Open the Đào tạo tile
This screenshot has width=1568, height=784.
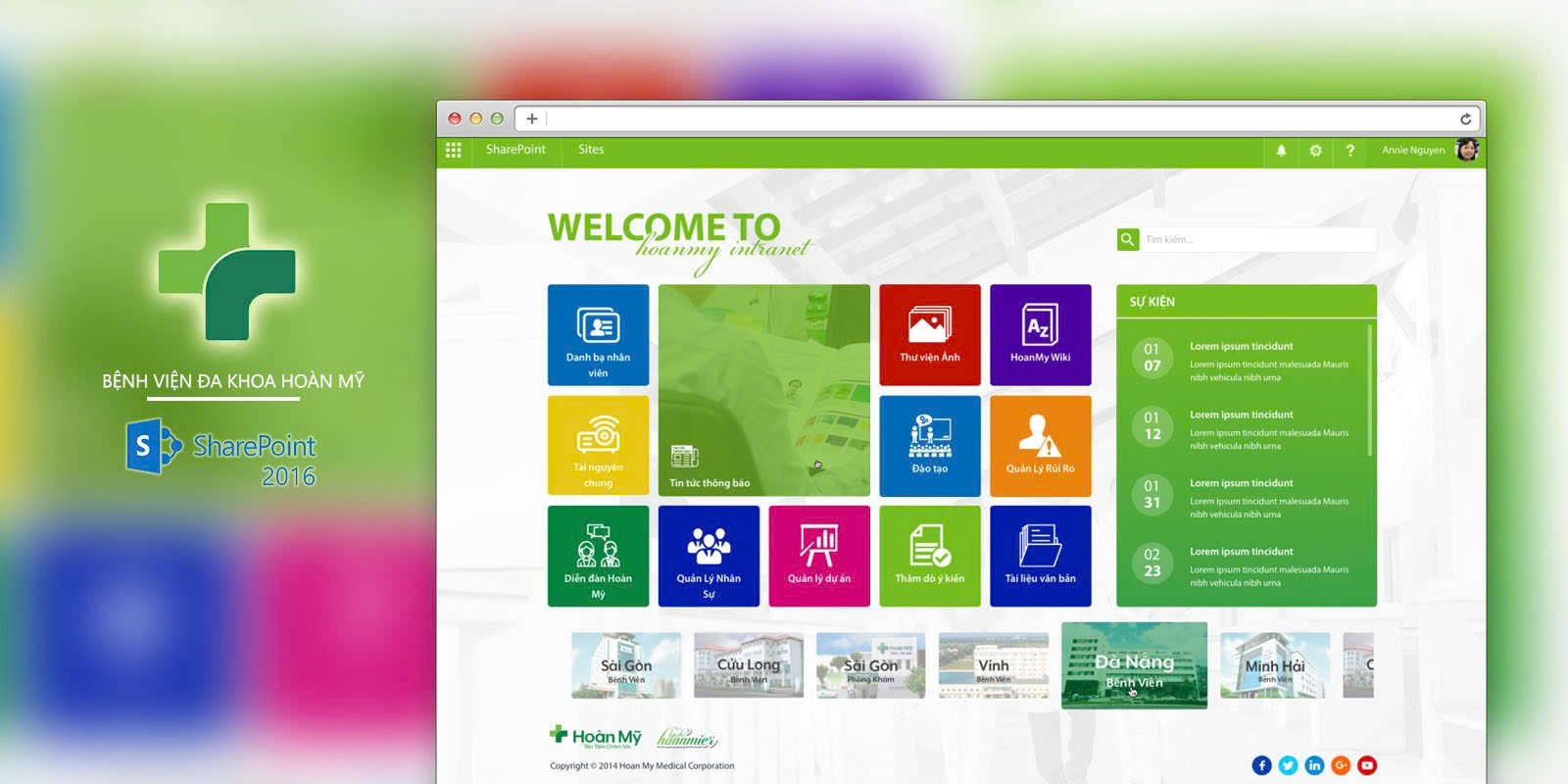930,446
